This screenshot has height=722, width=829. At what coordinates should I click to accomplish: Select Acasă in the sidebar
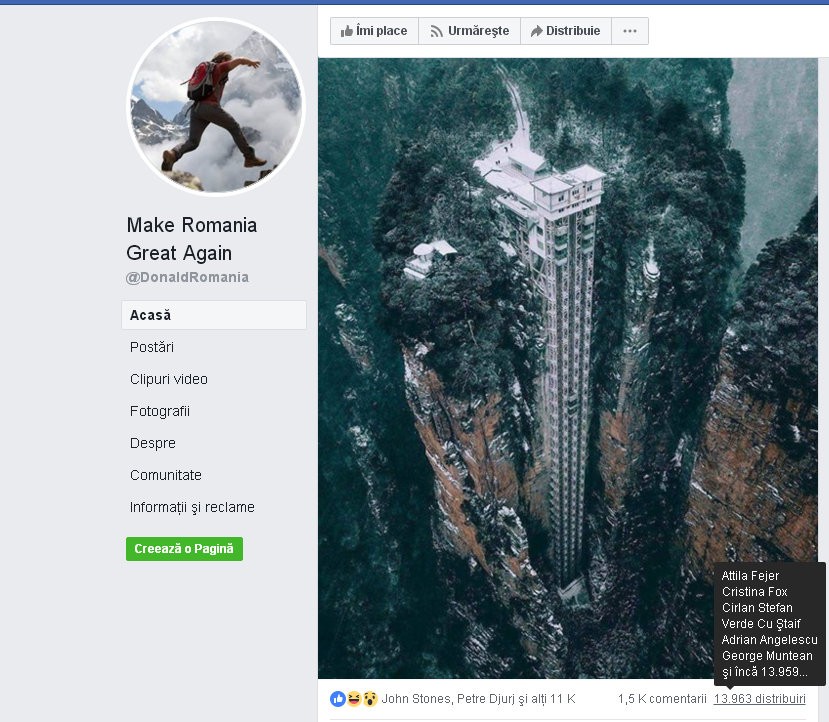(x=151, y=315)
